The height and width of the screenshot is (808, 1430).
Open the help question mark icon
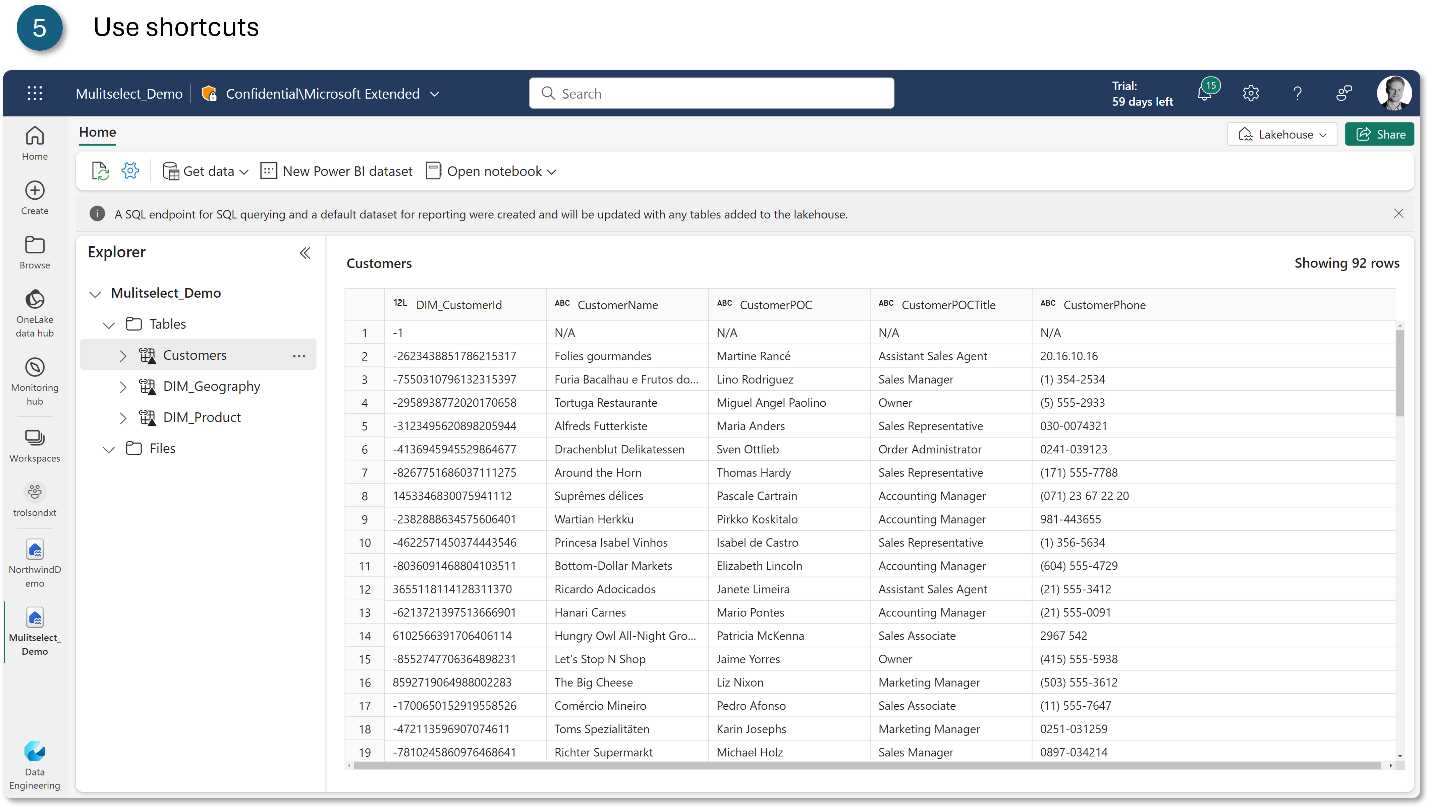click(x=1298, y=93)
